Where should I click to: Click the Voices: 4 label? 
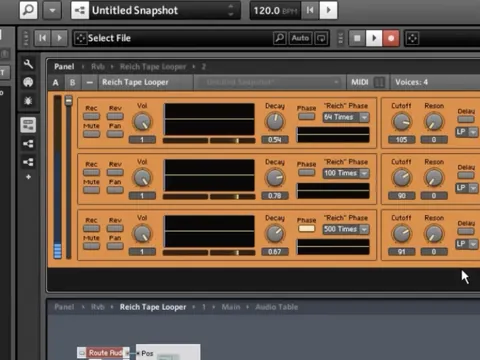pyautogui.click(x=411, y=82)
